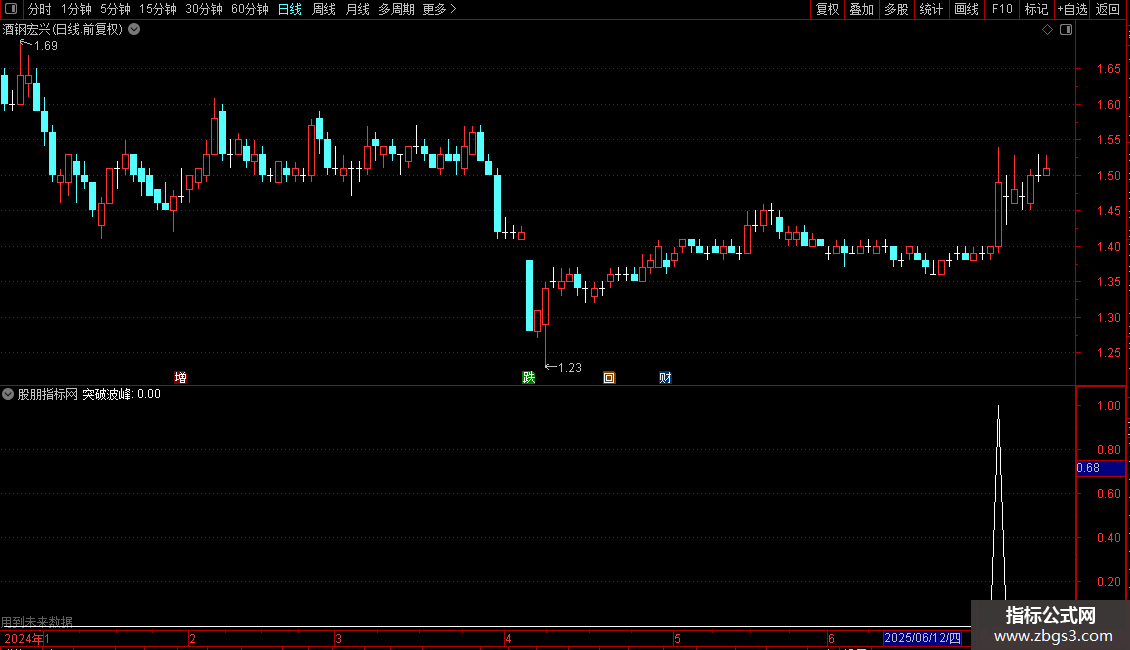
Task: Click the 叠加 overlay button
Action: coord(862,9)
